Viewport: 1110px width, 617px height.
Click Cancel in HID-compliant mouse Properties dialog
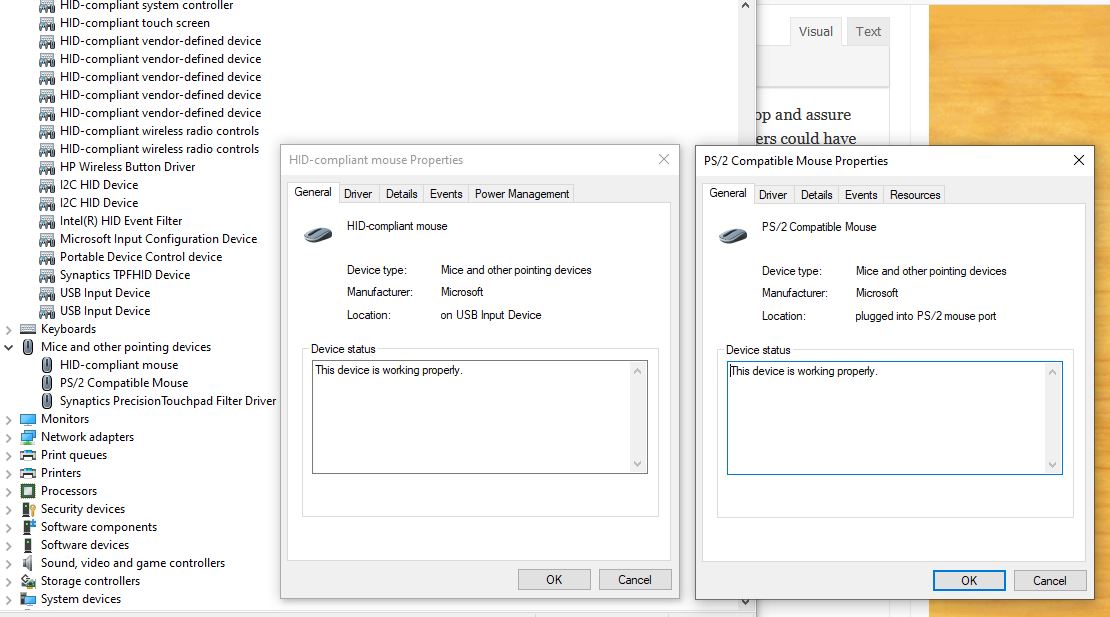(x=634, y=579)
